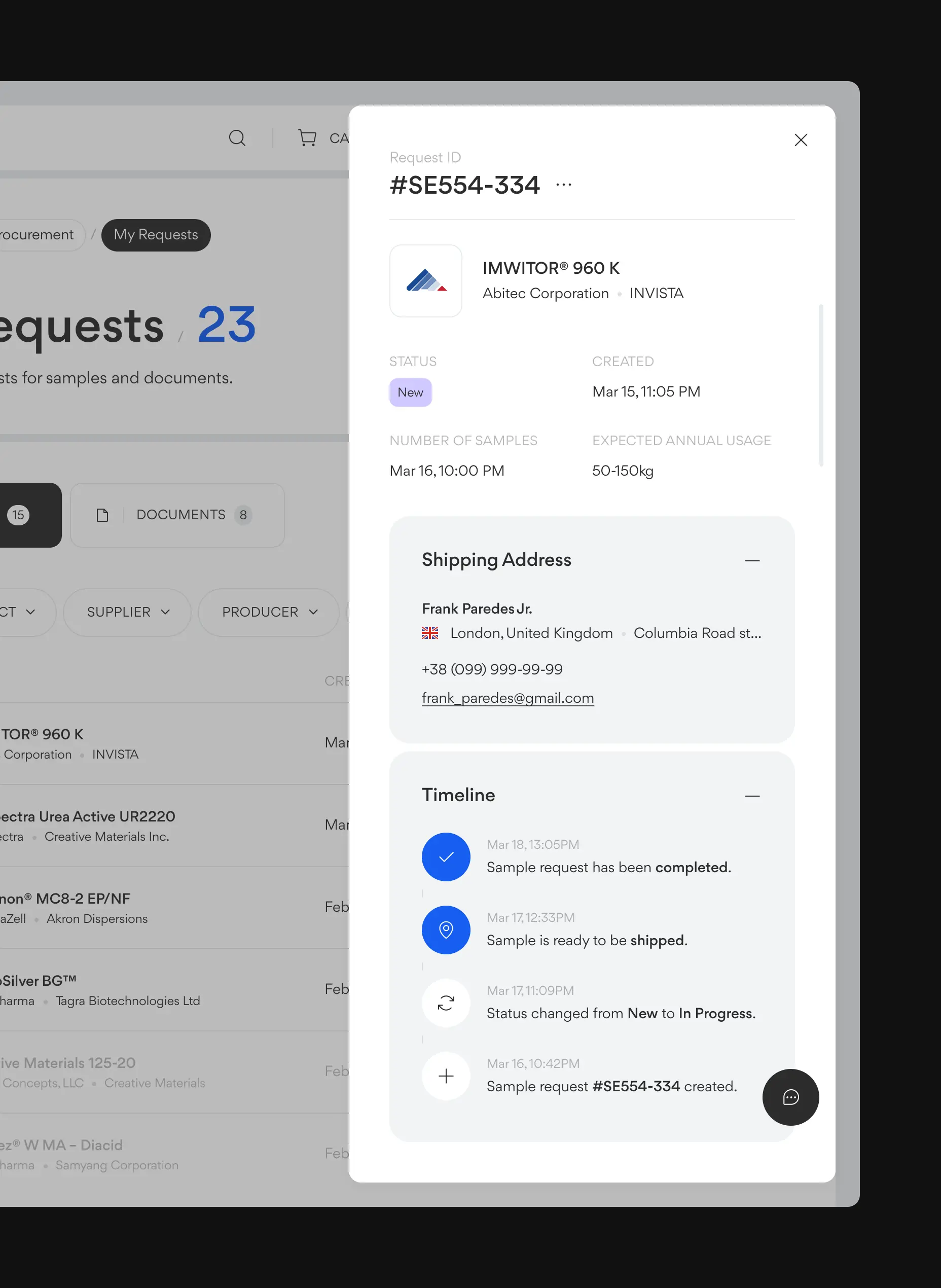Collapse the Shipping Address section
Screen dimensions: 941x1288
click(752, 560)
